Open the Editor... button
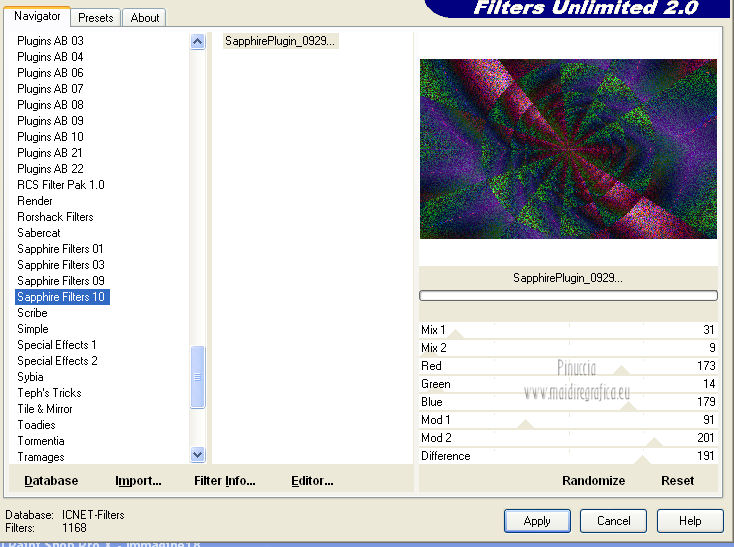Viewport: 734px width, 547px height. point(312,481)
